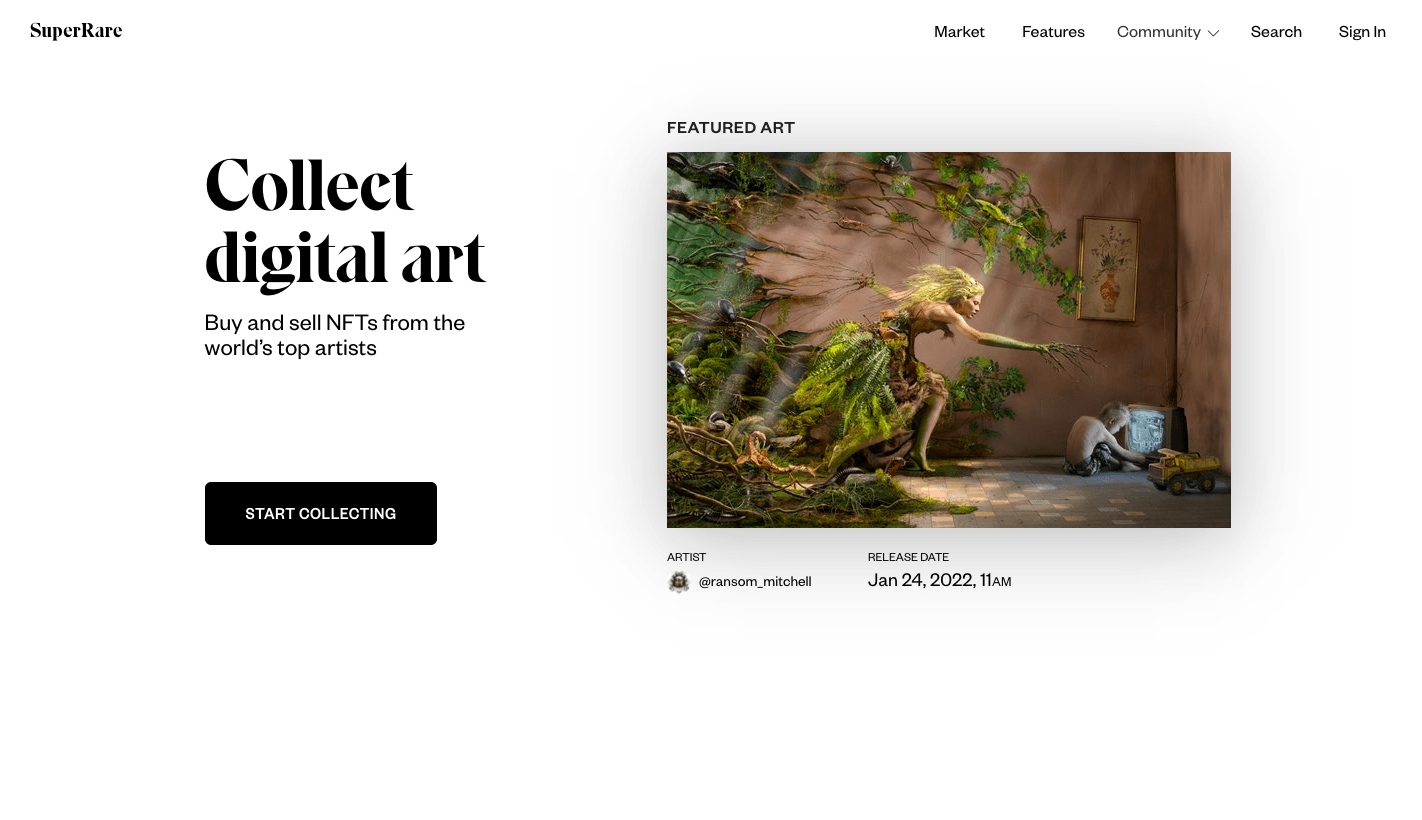Go to the Features page

[x=1053, y=31]
